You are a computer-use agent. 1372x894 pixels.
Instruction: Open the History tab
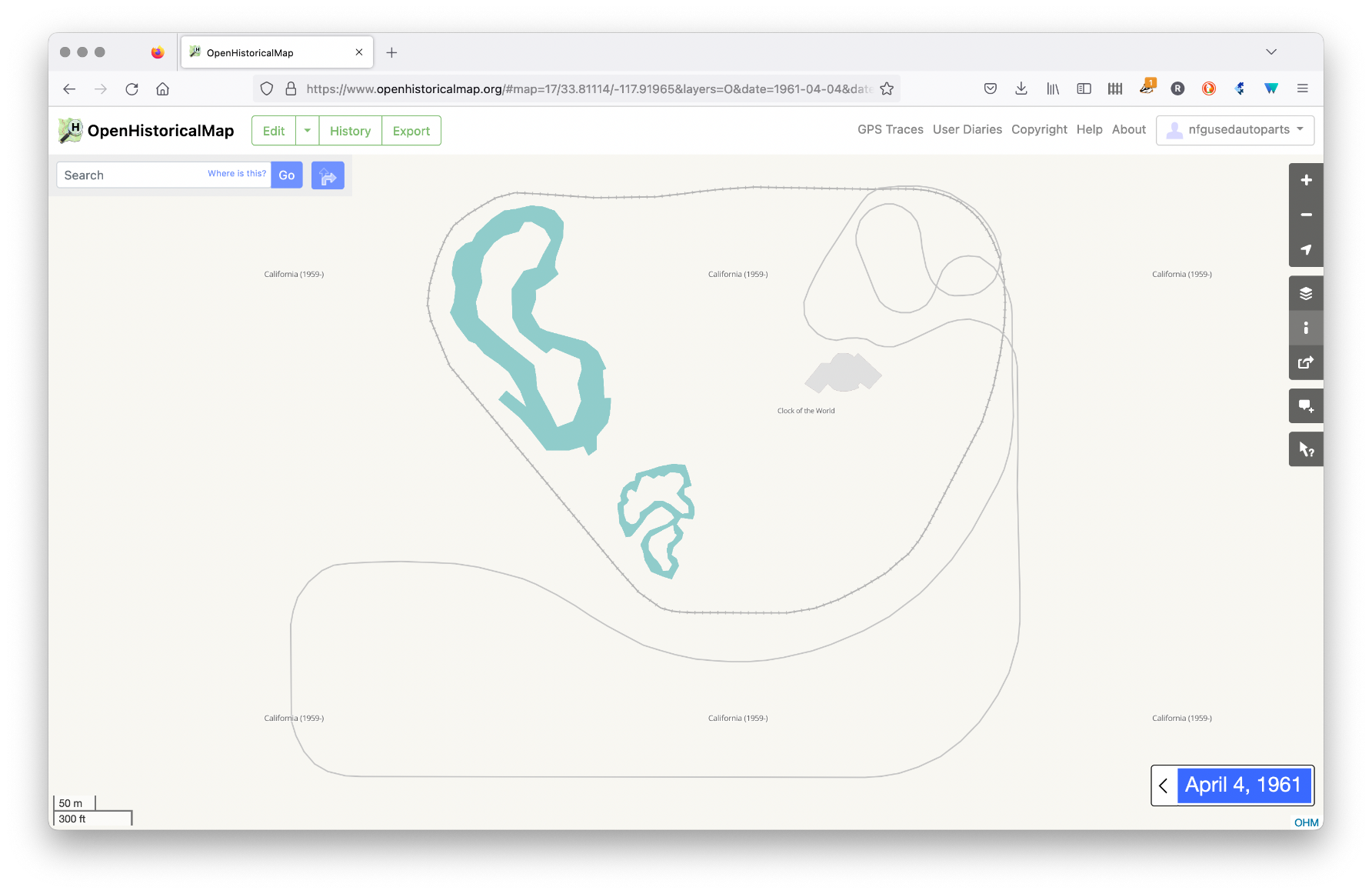(x=350, y=131)
